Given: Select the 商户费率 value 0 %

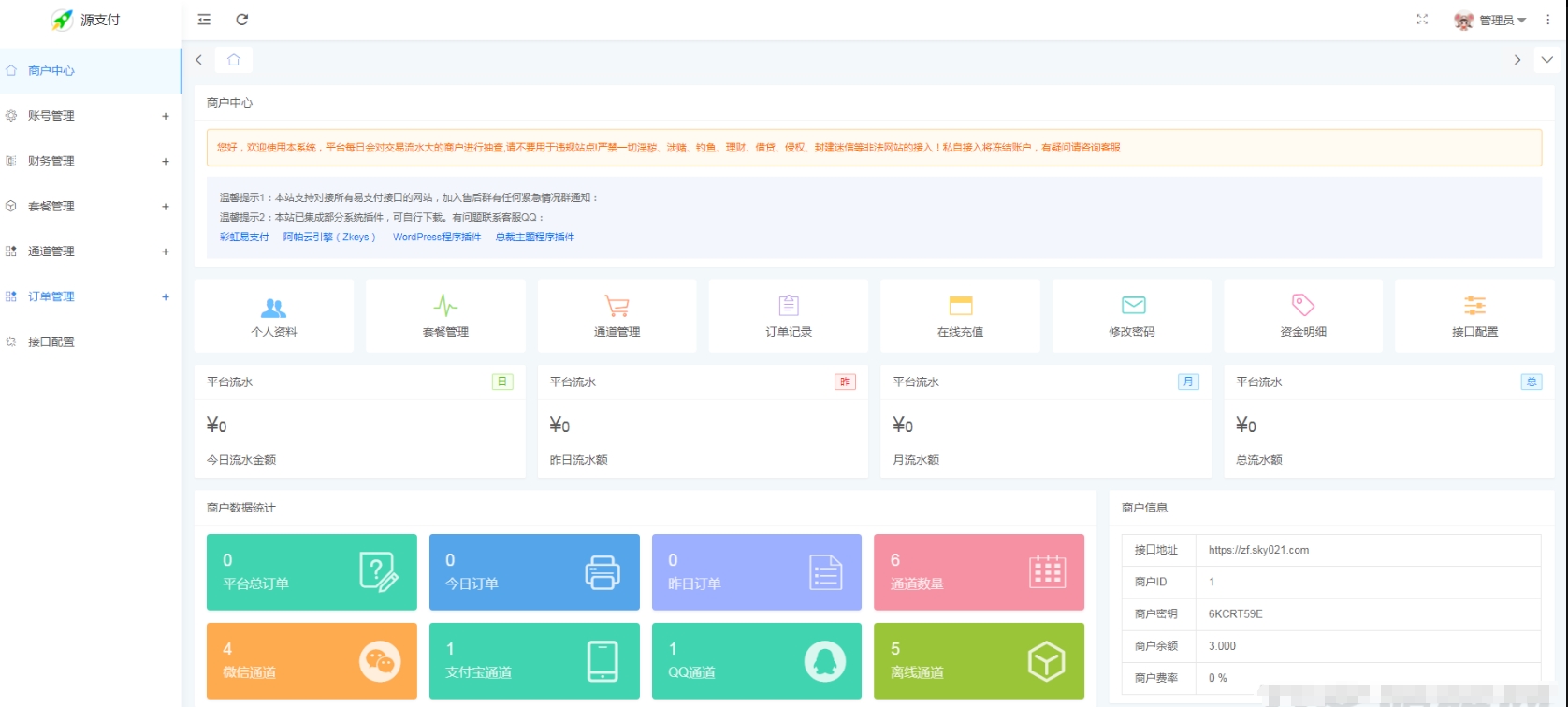Looking at the screenshot, I should click(1217, 678).
